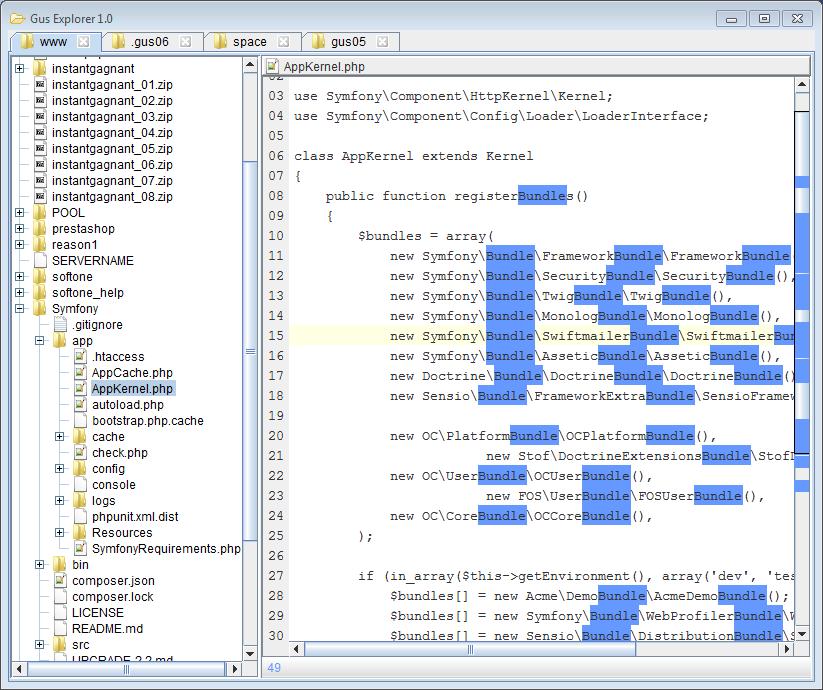The width and height of the screenshot is (823, 690).
Task: Click the .gitignore file icon
Action: (60, 325)
